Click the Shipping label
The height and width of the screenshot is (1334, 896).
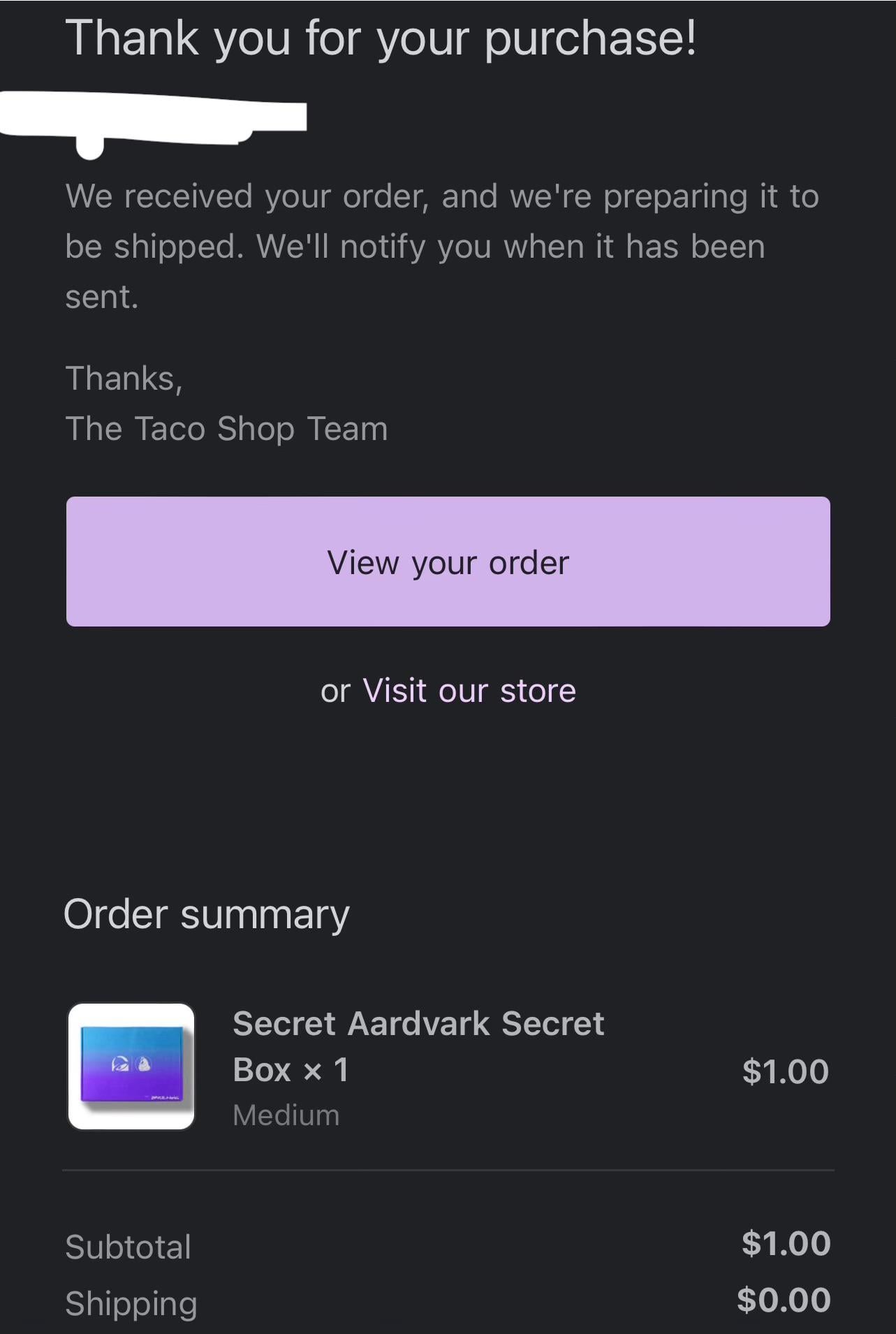(x=131, y=1304)
